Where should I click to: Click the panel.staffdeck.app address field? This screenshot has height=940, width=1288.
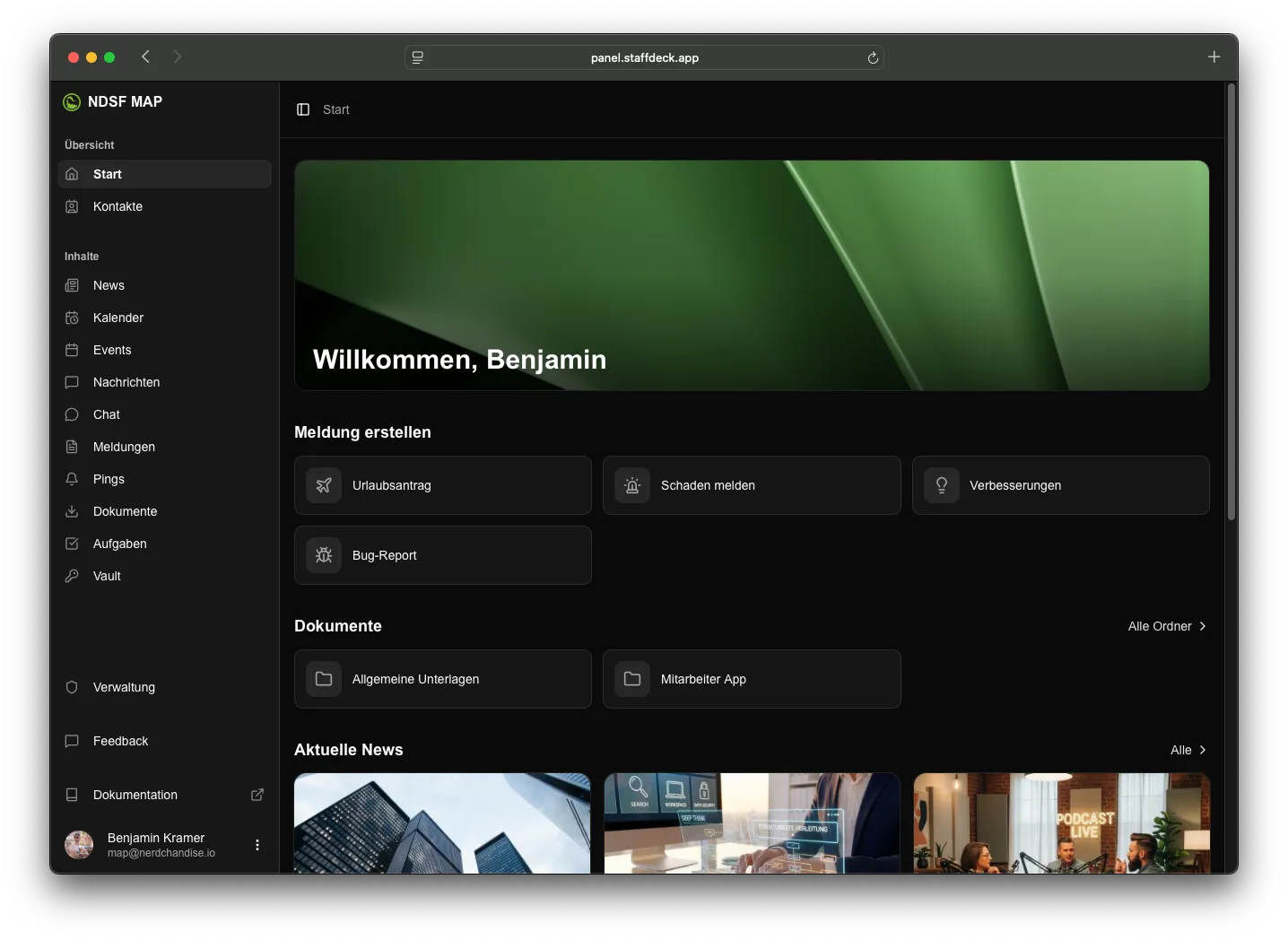pyautogui.click(x=644, y=57)
